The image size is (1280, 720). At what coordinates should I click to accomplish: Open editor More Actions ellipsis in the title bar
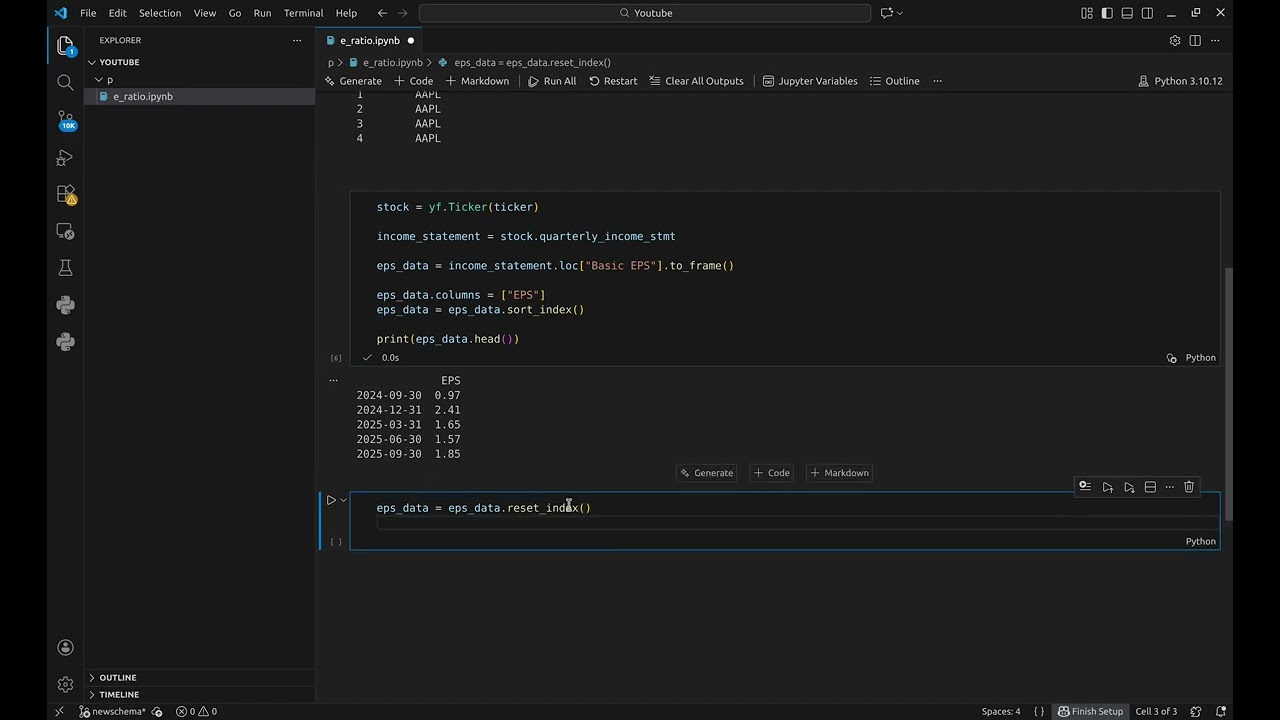pos(1216,40)
